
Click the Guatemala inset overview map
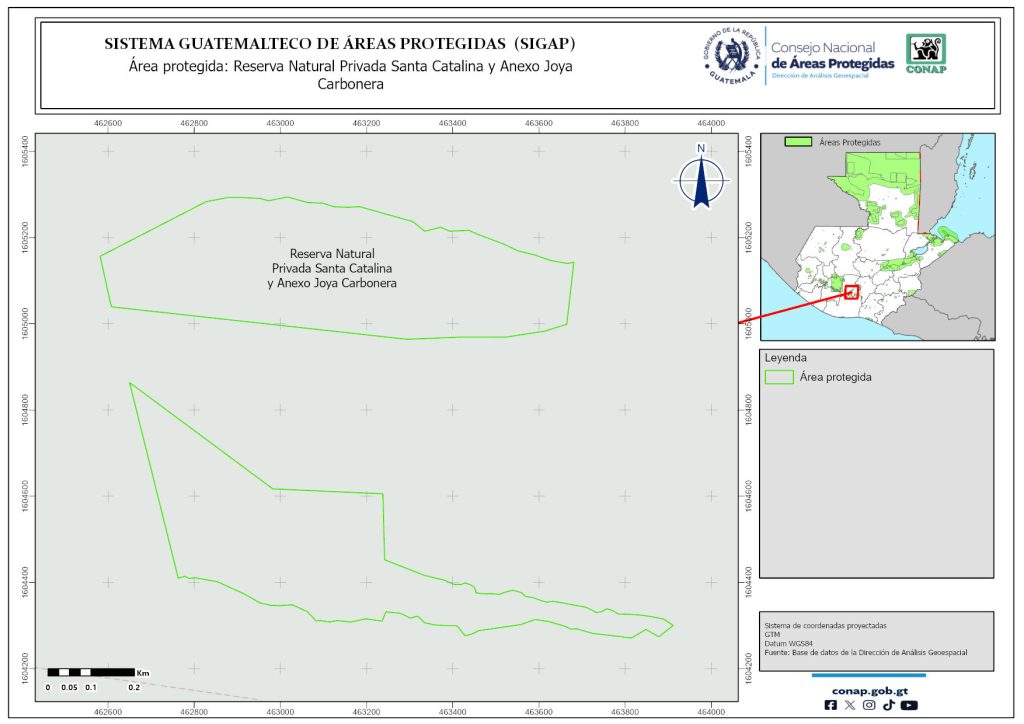[x=878, y=240]
